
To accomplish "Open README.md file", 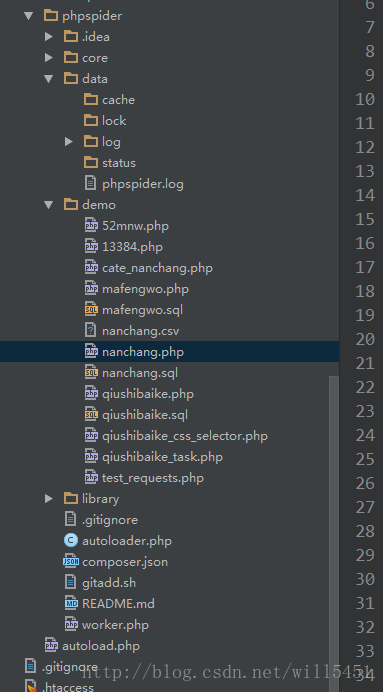I will [119, 603].
